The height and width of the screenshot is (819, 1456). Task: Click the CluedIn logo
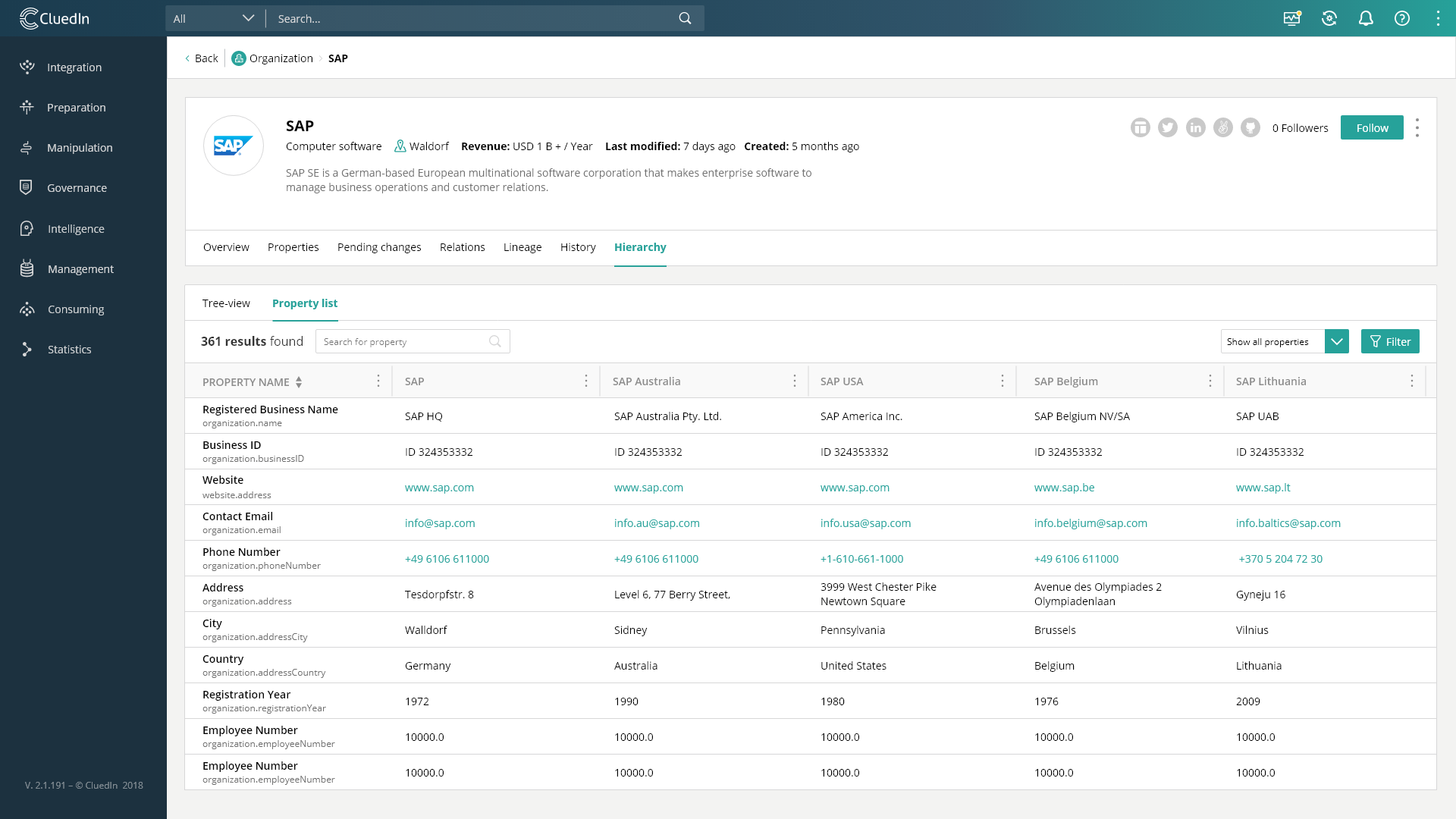pyautogui.click(x=55, y=18)
